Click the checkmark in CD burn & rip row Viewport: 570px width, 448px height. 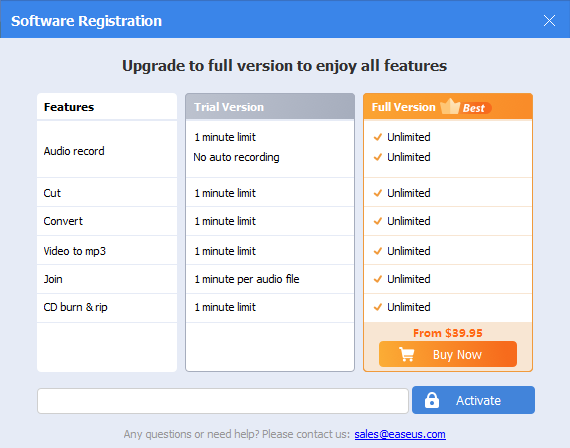click(378, 307)
